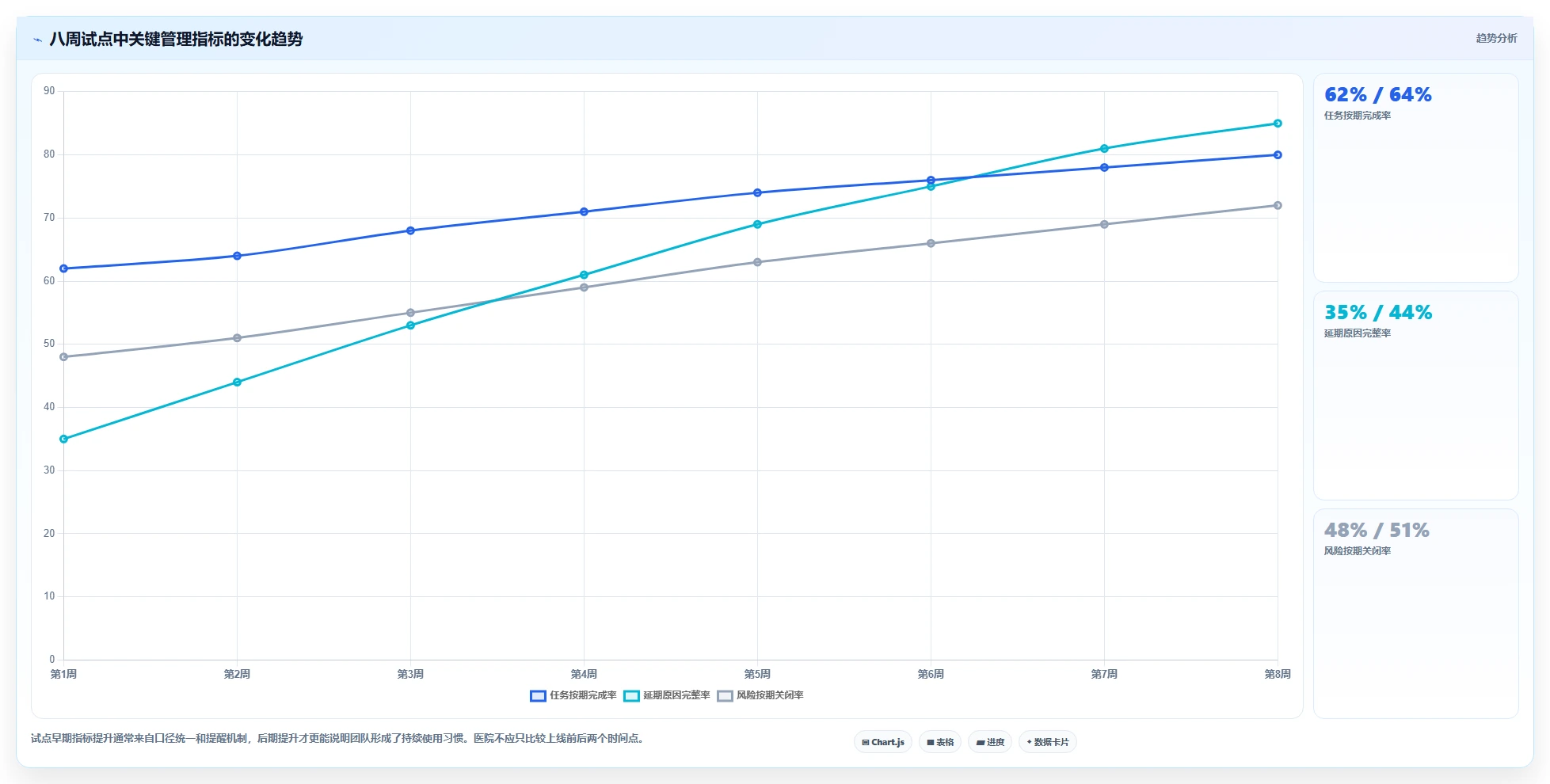Click the x-axis label 第4周
The image size is (1550, 784).
pos(584,674)
